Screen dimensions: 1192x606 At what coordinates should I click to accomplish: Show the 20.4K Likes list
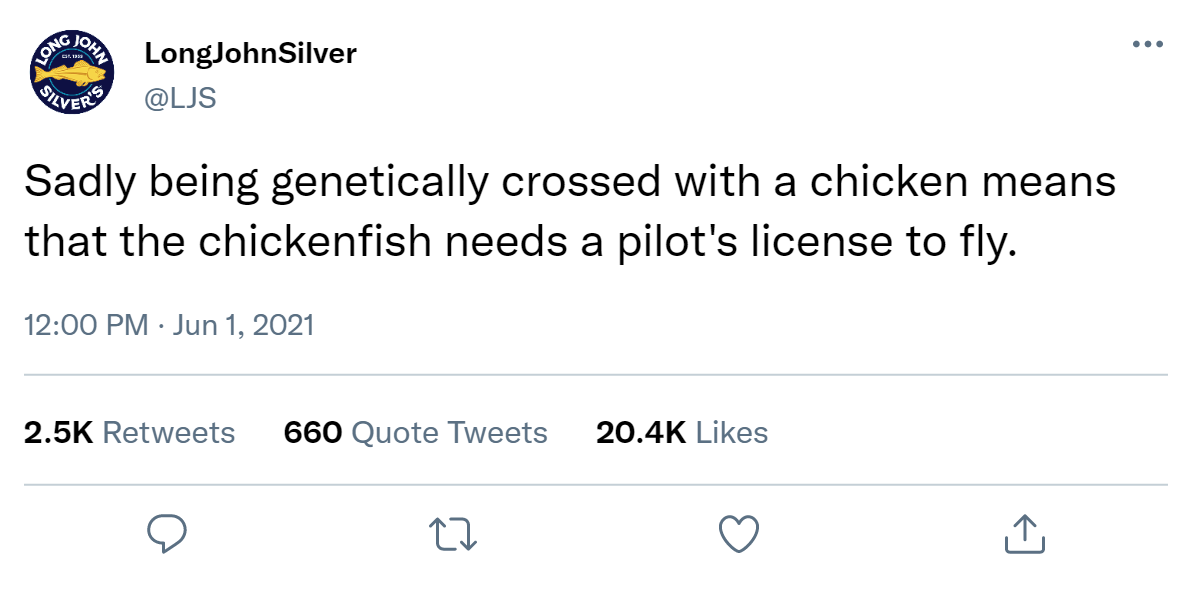(x=682, y=433)
